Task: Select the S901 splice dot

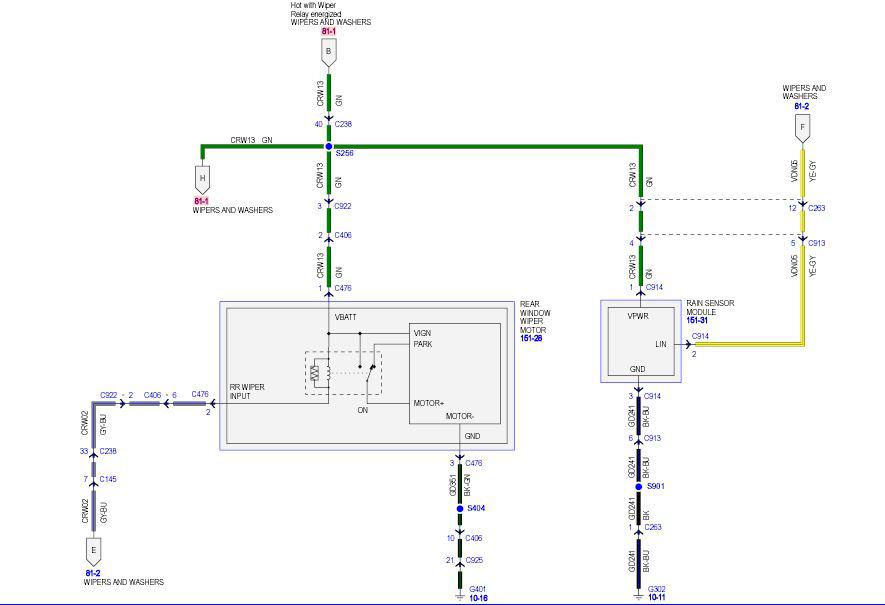Action: pos(638,486)
